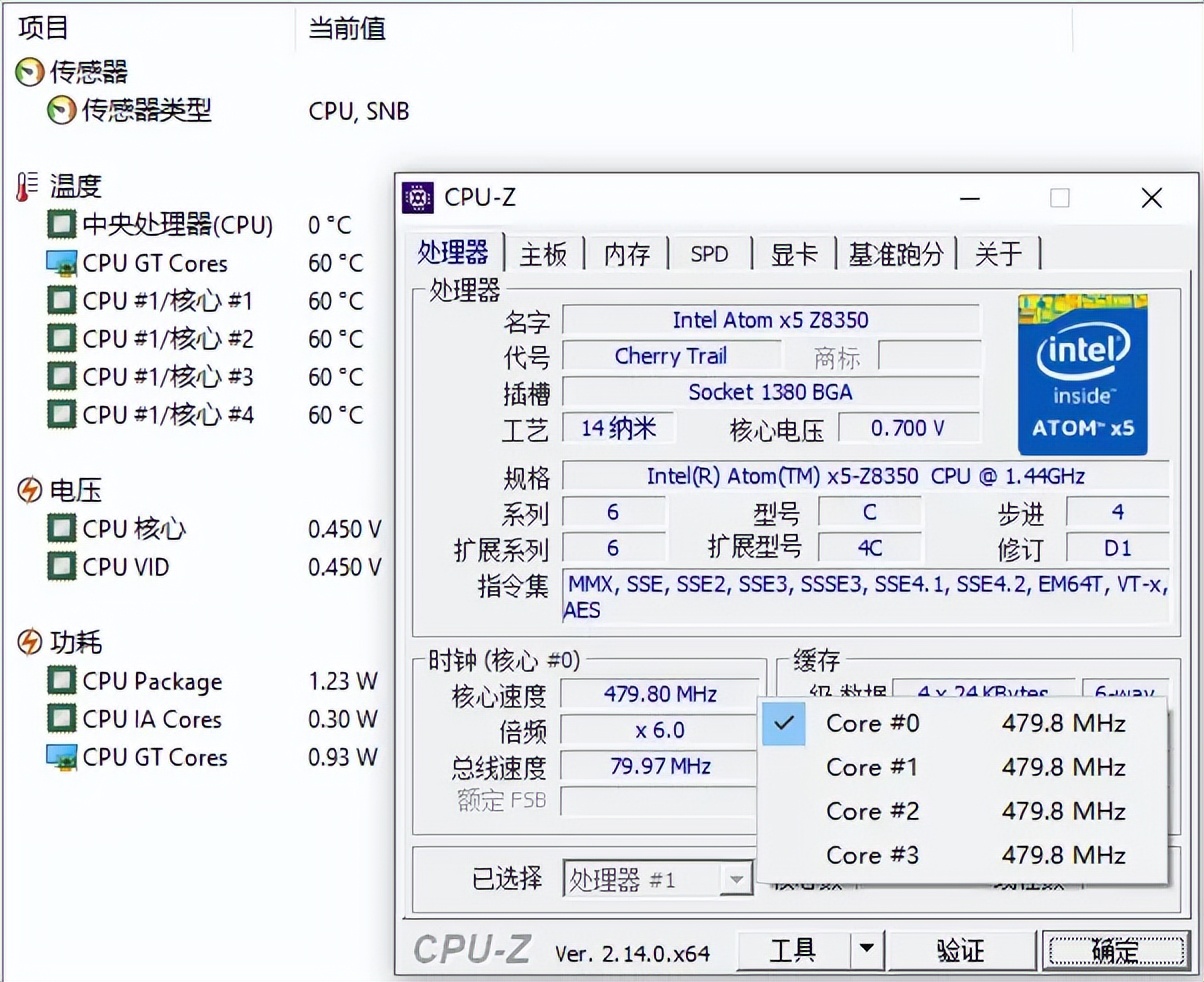The image size is (1204, 982).
Task: Click the 传感器类型 row icon
Action: [62, 110]
